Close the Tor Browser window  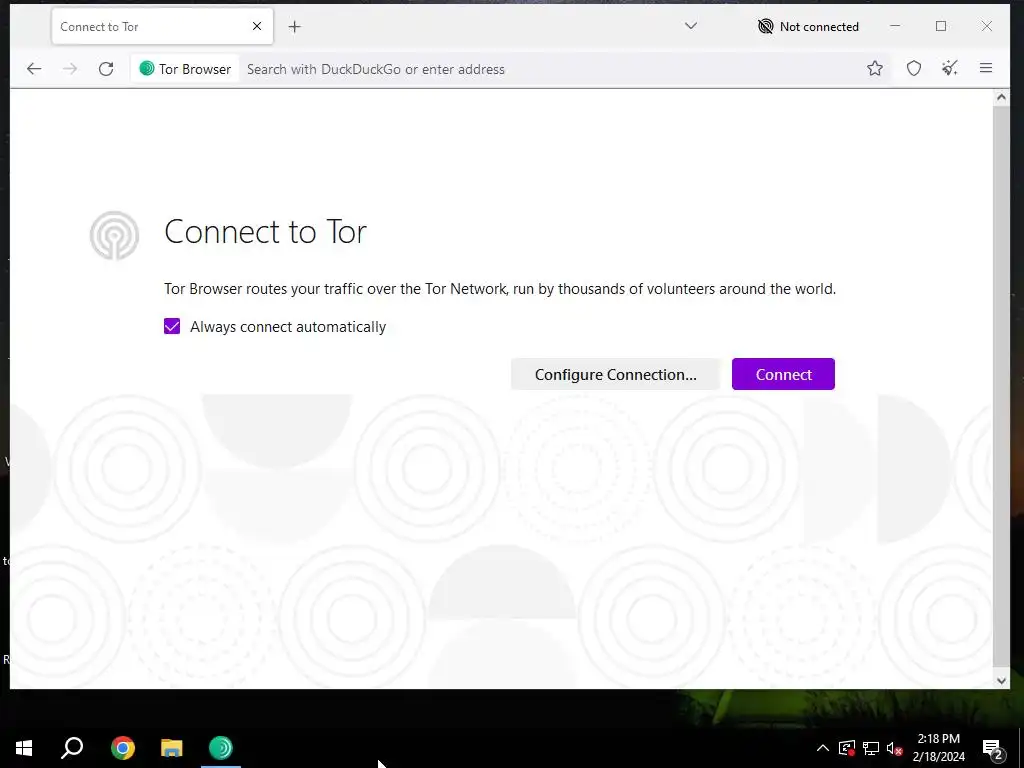(x=987, y=26)
